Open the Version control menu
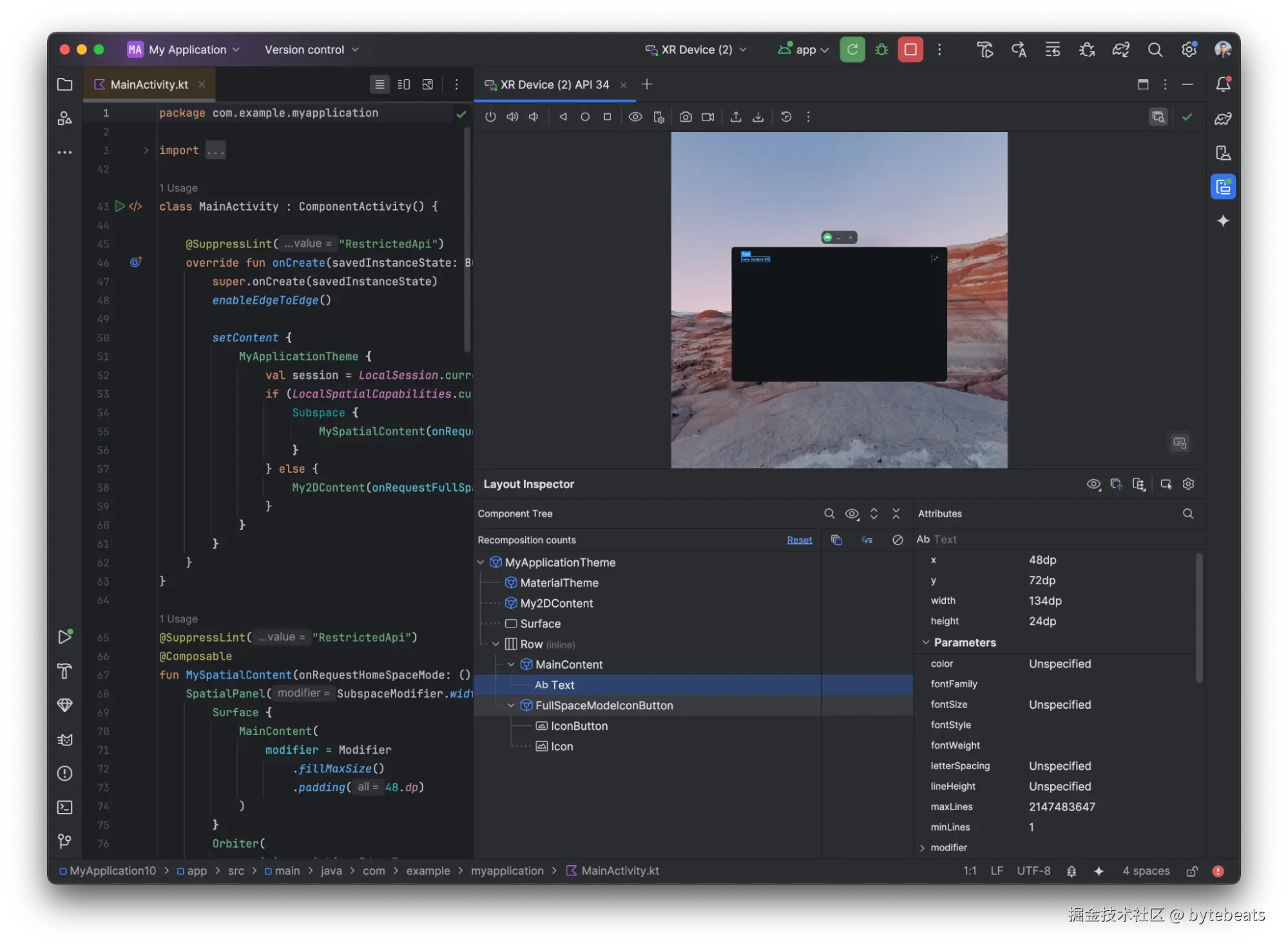The image size is (1288, 947). coord(311,49)
